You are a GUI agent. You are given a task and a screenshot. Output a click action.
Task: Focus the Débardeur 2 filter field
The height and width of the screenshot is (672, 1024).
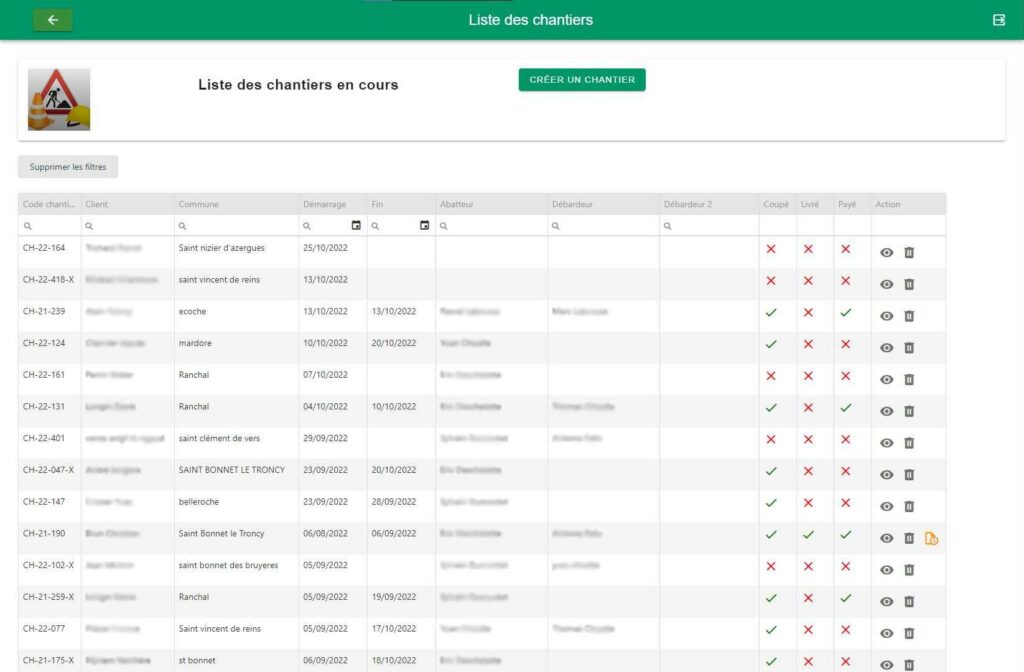709,226
